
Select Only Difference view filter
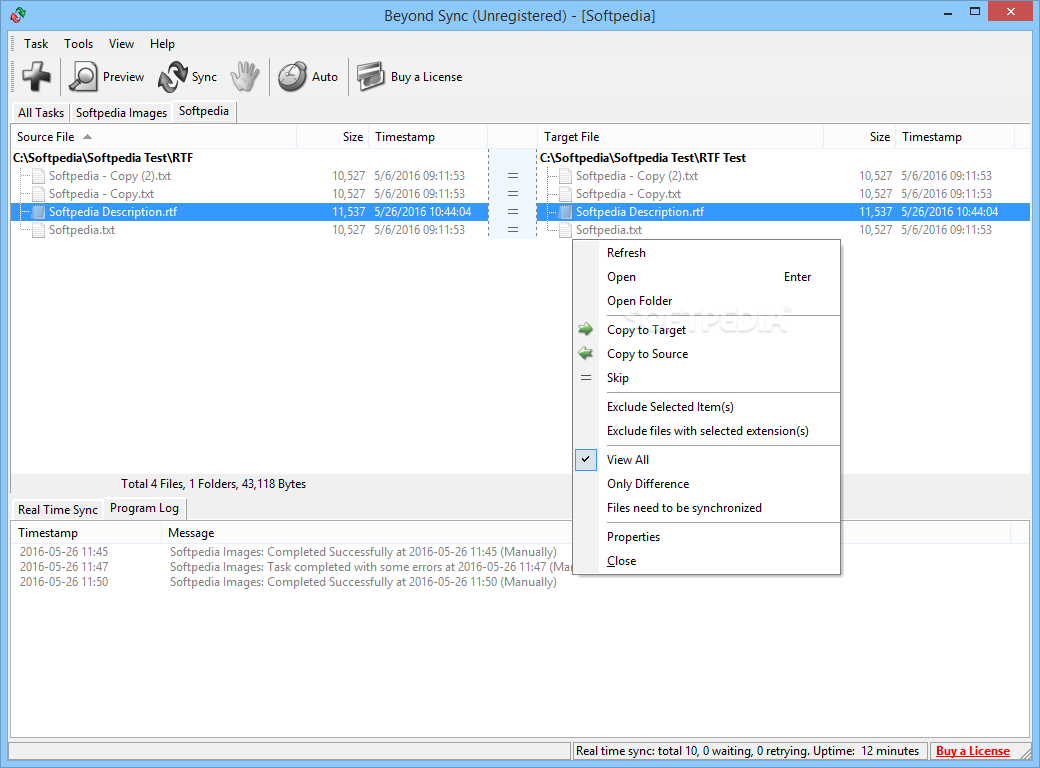707,483
